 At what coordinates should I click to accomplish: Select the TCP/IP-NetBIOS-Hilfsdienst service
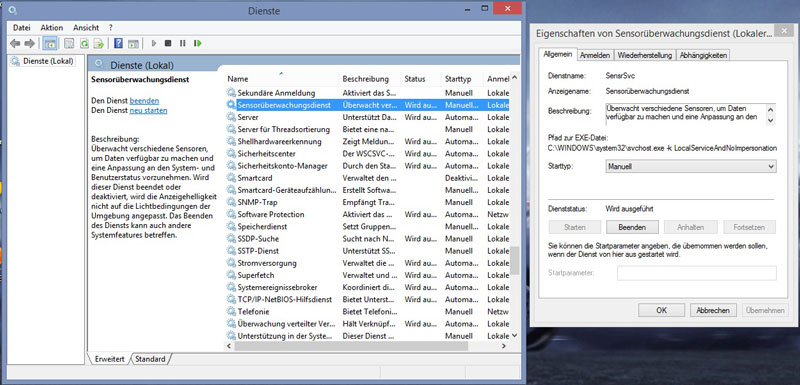click(x=285, y=299)
